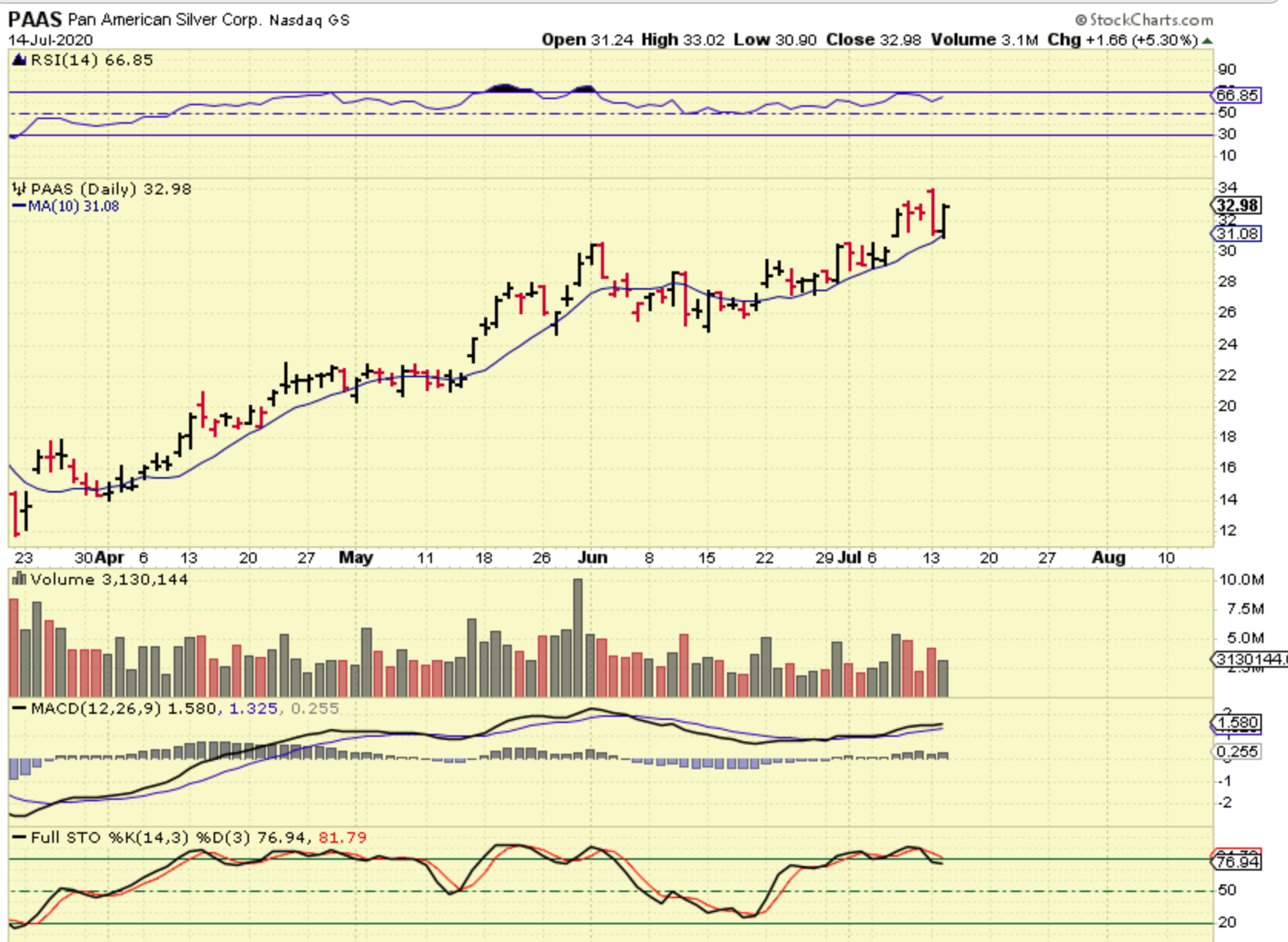
Task: Click the May month label on the date axis
Action: click(356, 558)
